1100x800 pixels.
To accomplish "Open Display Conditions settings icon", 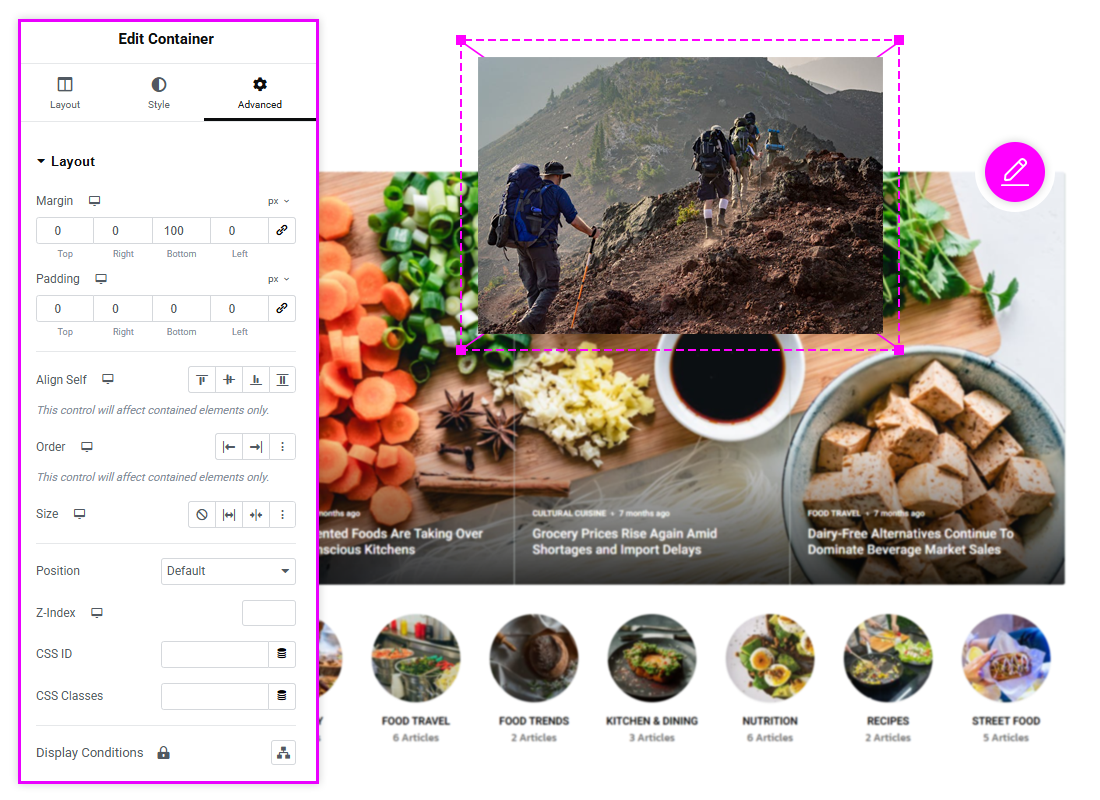I will 283,753.
